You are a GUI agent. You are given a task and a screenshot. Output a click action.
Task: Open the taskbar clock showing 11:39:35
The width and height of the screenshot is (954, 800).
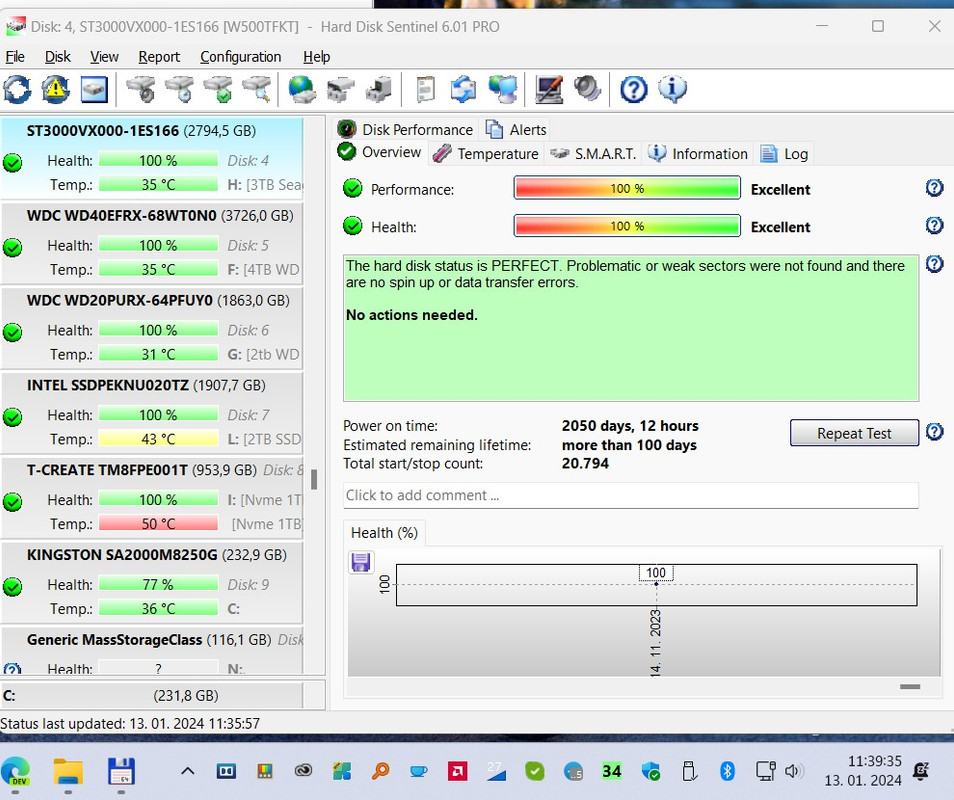coord(863,770)
